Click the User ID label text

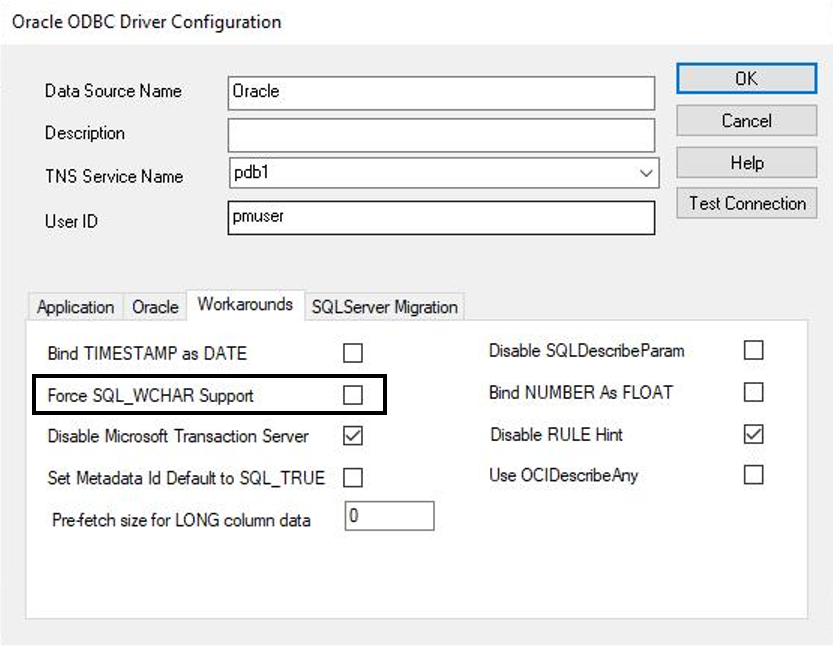(x=72, y=221)
